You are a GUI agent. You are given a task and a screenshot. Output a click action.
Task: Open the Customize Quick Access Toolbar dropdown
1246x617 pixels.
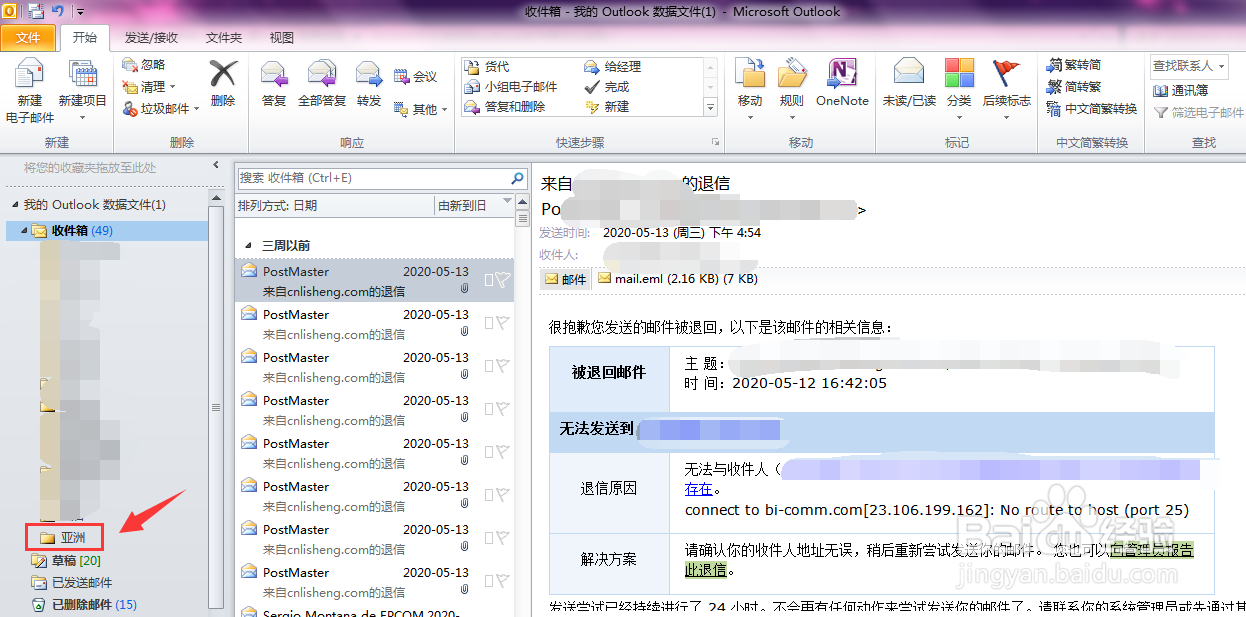pos(81,12)
